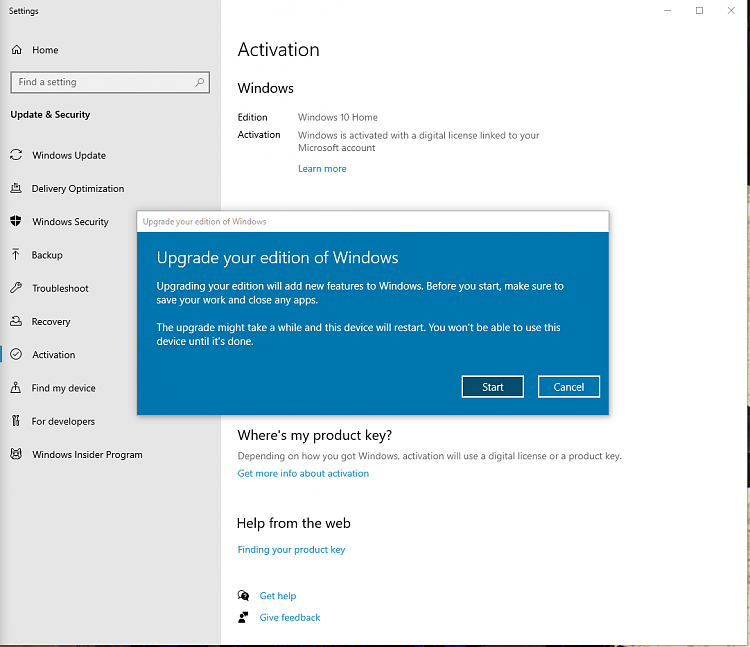The width and height of the screenshot is (750, 647).
Task: Open the Troubleshoot page
Action: pos(60,288)
